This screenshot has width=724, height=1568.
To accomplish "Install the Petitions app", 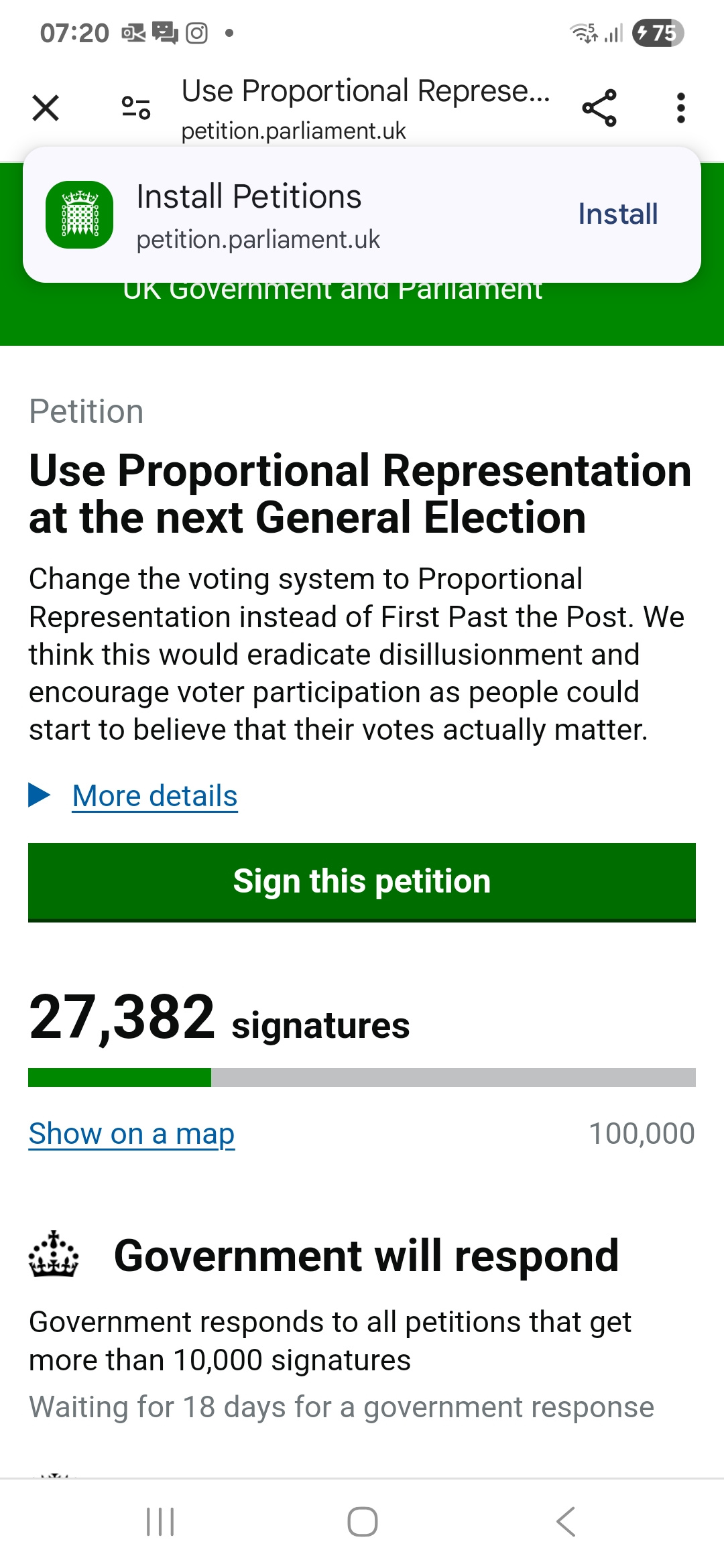I will click(617, 214).
